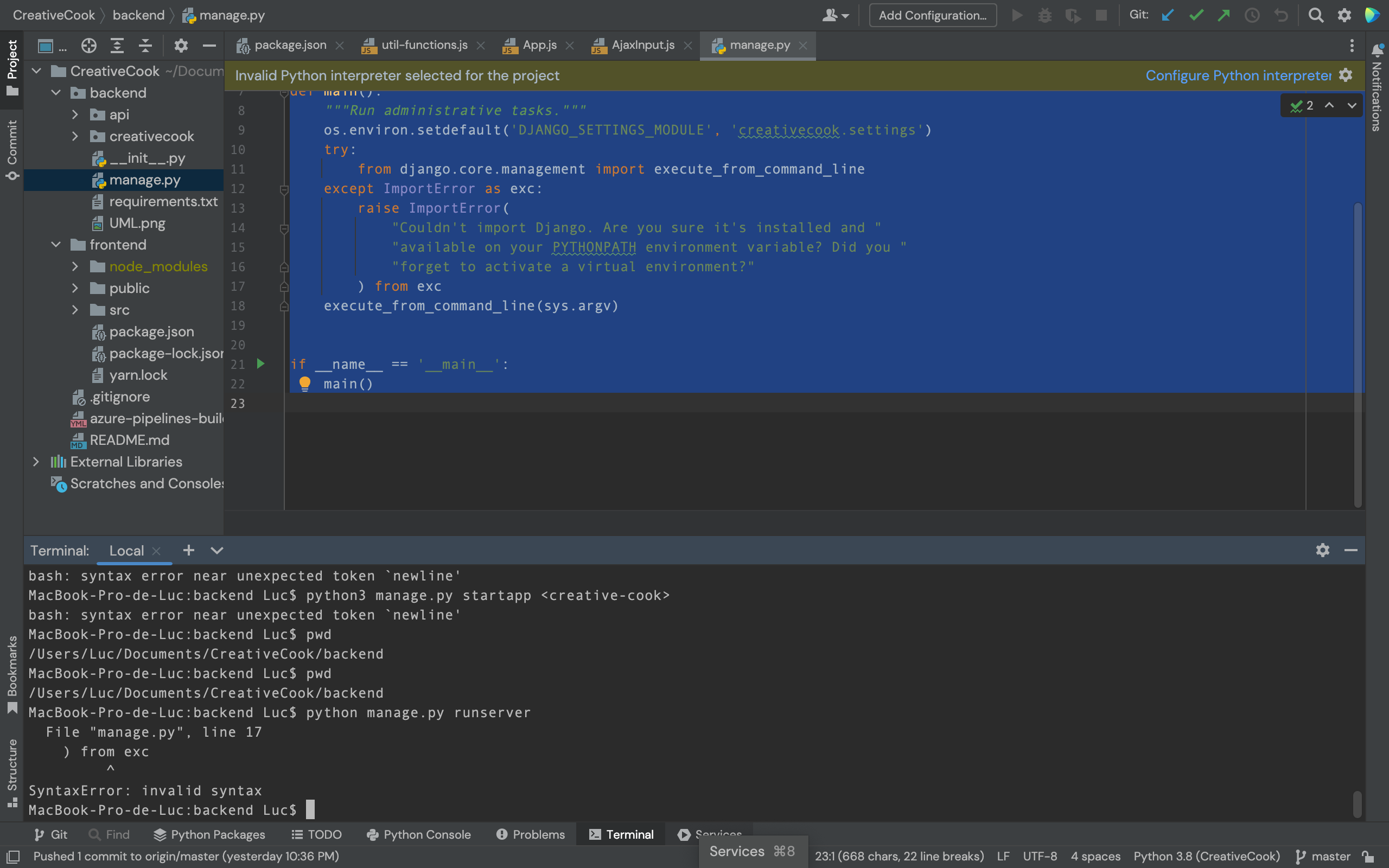The width and height of the screenshot is (1389, 868).
Task: Click the Git update project arrow icon
Action: 1168,16
